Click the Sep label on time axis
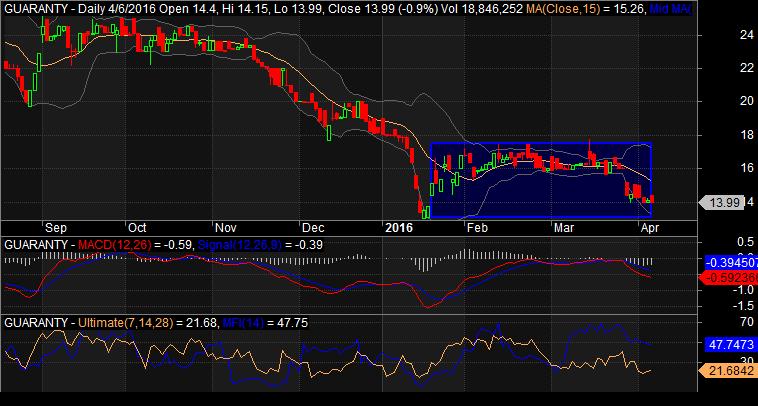 click(x=55, y=228)
